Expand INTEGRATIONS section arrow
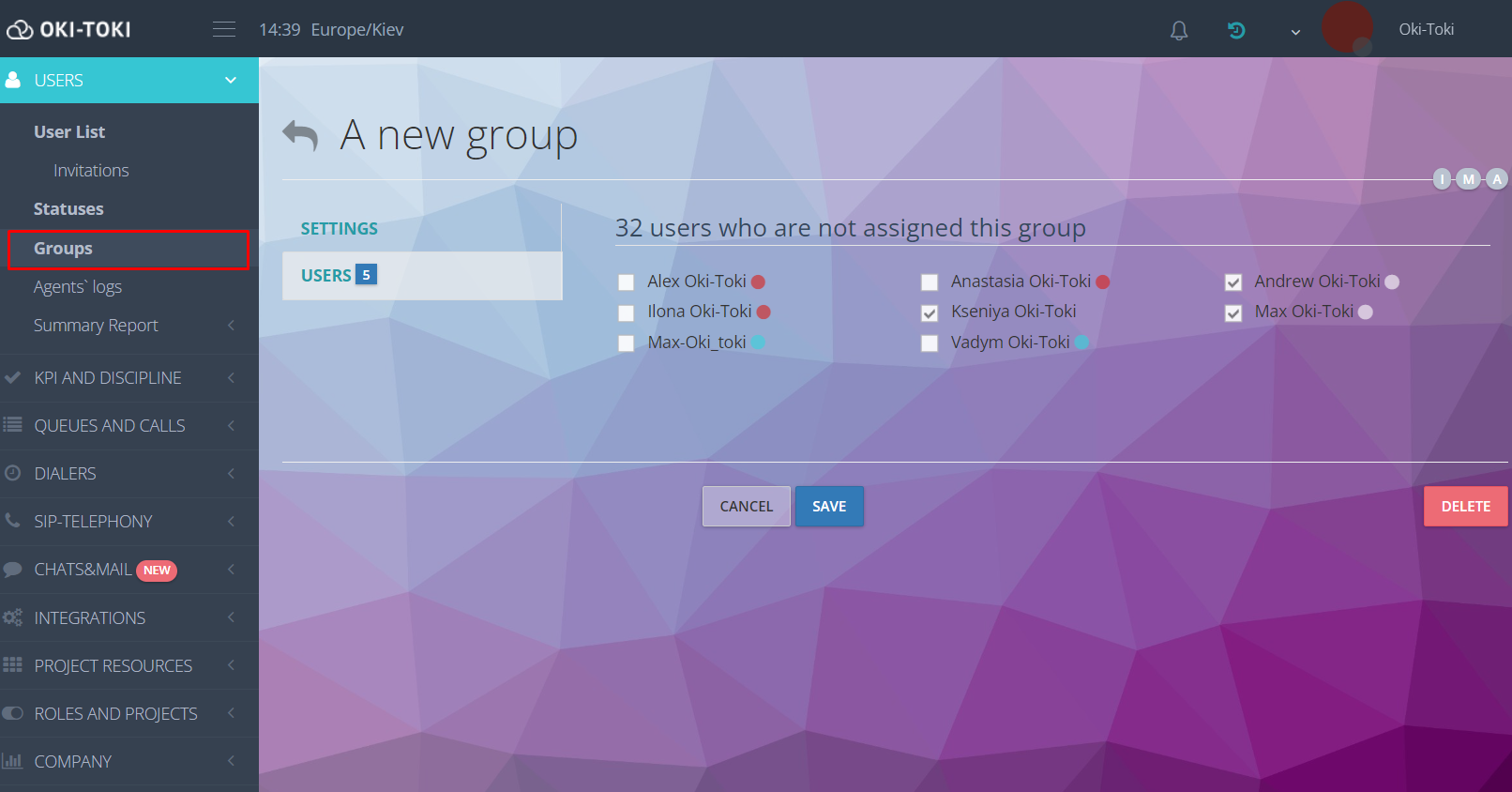This screenshot has height=792, width=1512. click(231, 617)
